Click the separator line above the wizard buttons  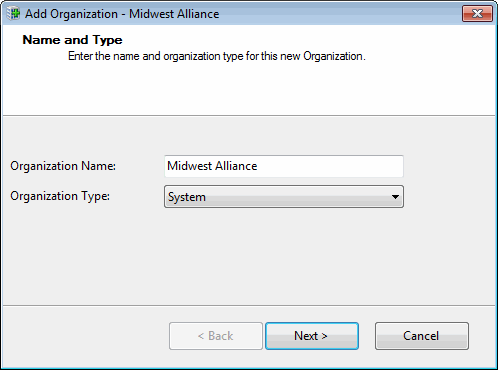249,305
